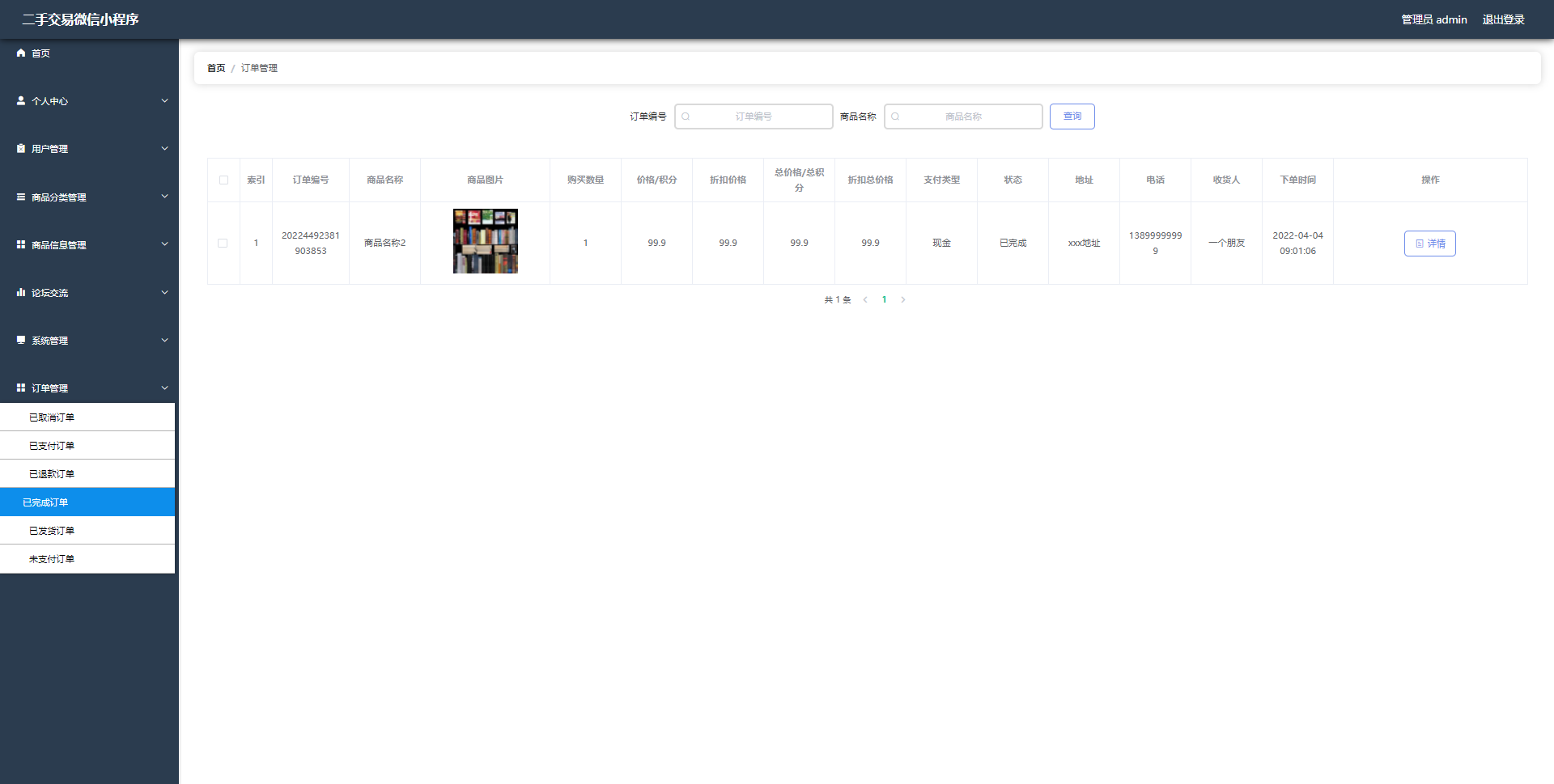Expand 个人中心 menu chevron
The width and height of the screenshot is (1554, 784).
pyautogui.click(x=164, y=100)
